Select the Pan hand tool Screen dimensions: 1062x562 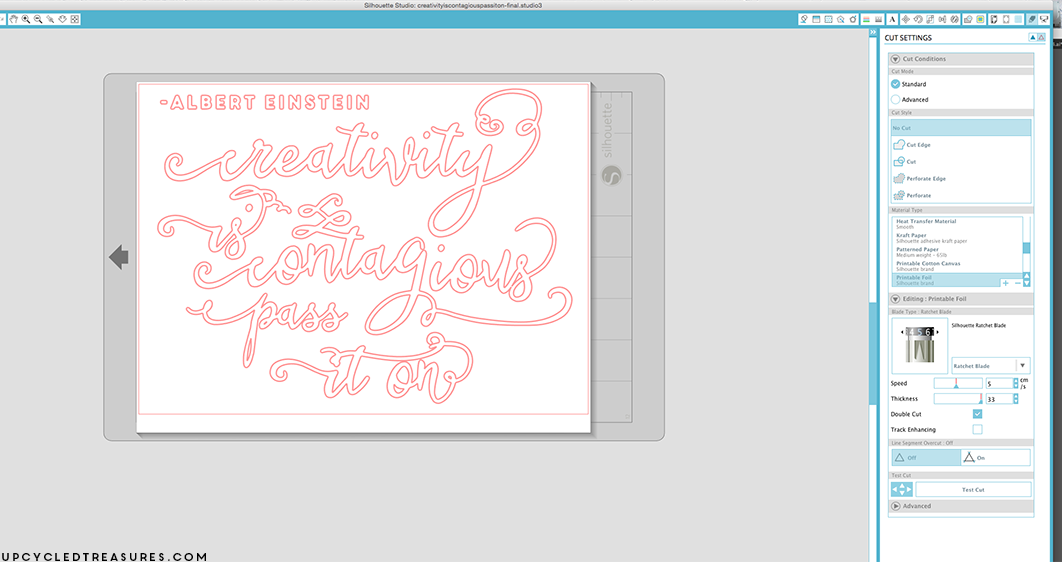tap(14, 20)
